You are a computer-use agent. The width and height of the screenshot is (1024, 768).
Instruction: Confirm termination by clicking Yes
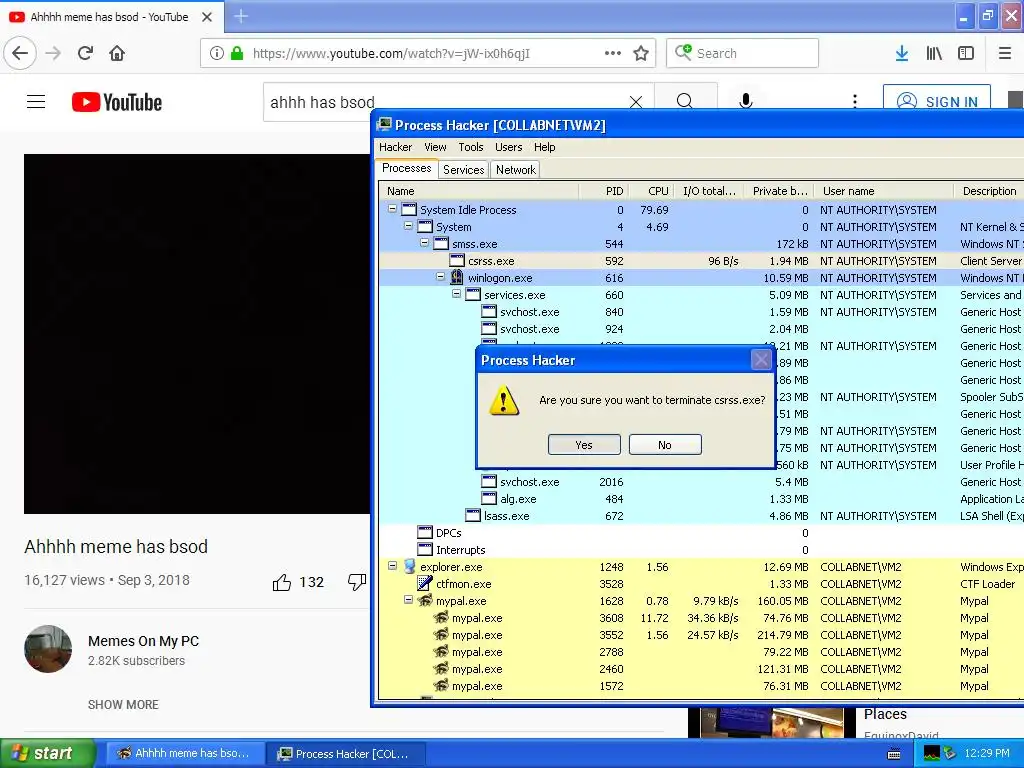pos(584,445)
